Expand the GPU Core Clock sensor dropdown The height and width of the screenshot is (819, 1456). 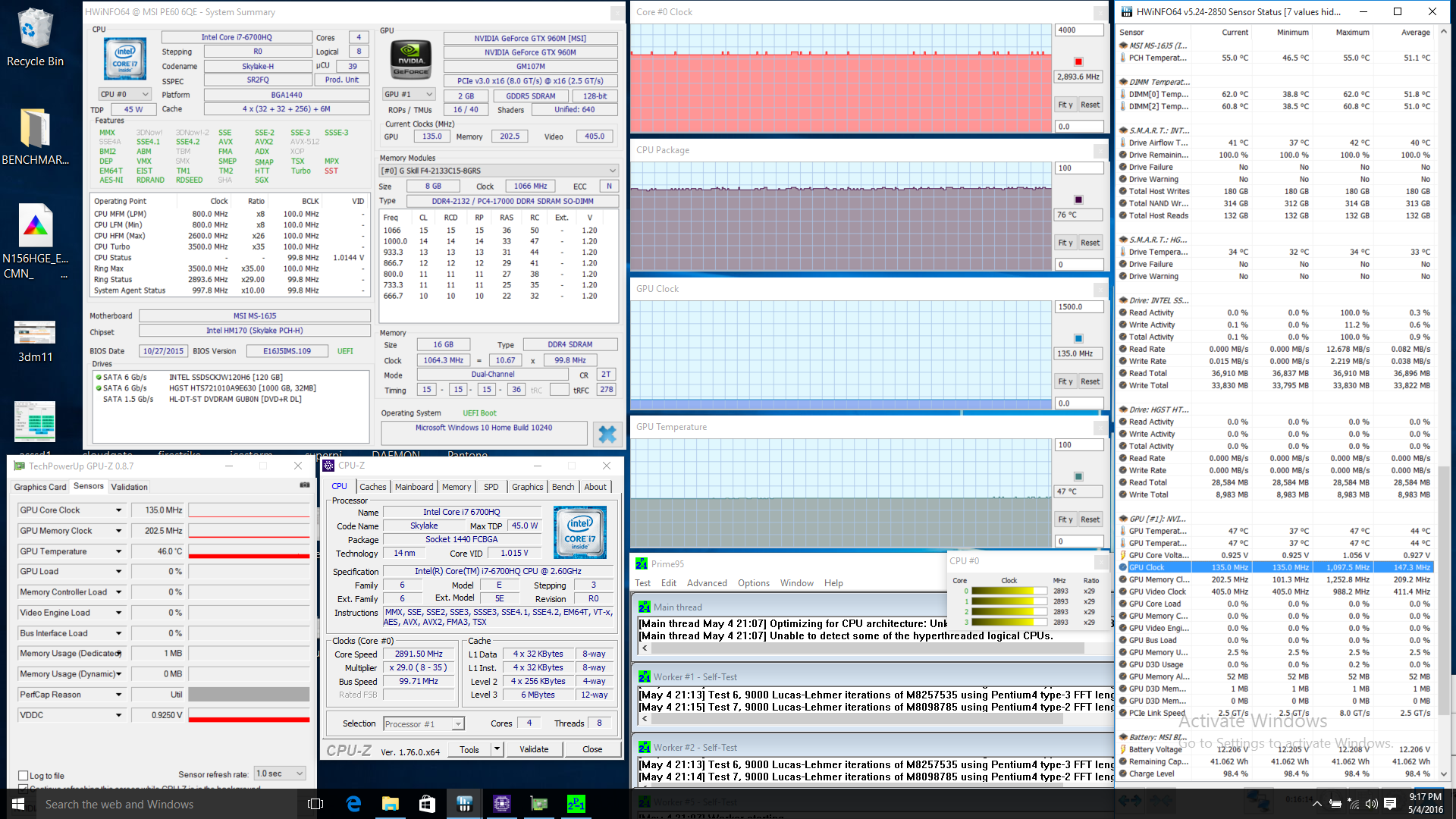pos(119,510)
